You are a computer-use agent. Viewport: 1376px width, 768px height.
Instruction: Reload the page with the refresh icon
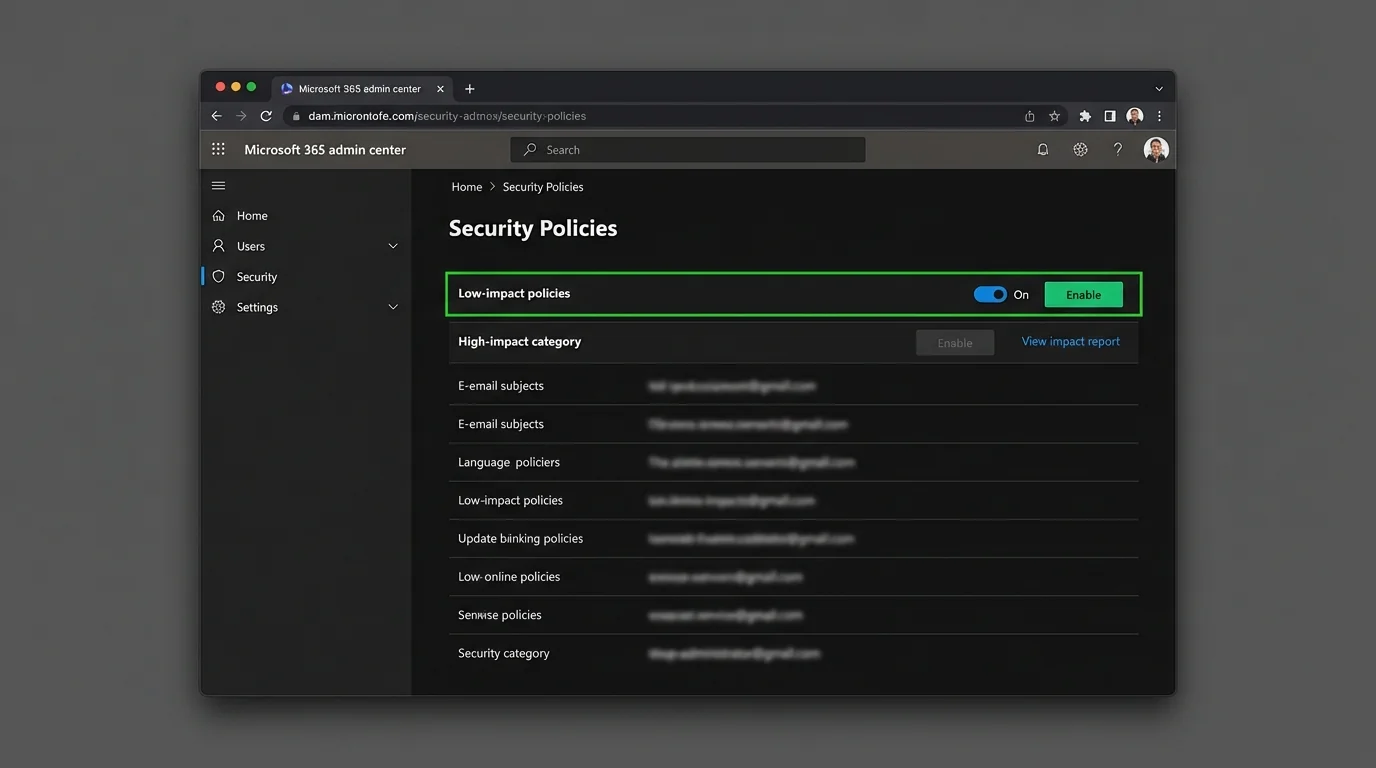265,115
